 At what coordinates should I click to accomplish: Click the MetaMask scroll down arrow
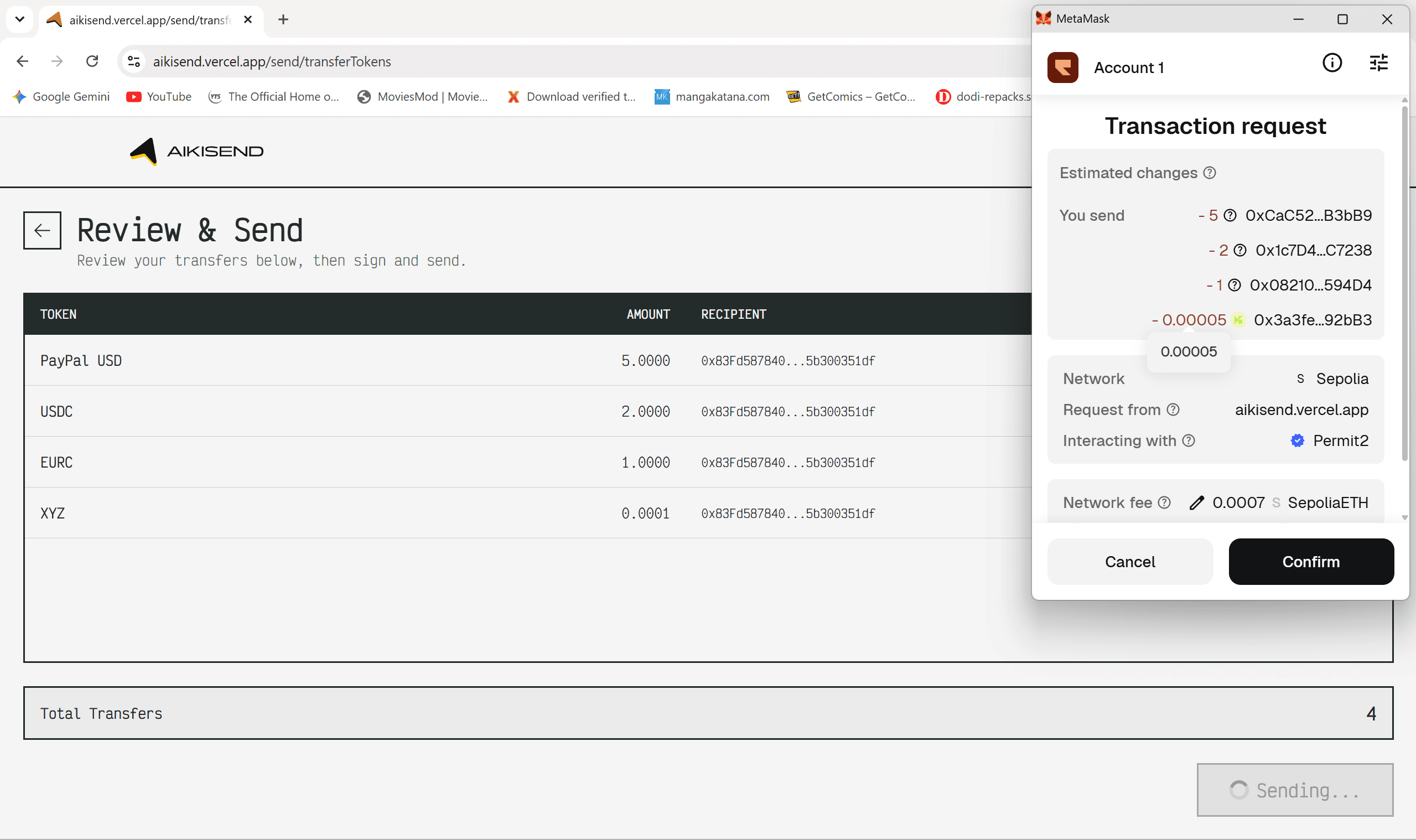(x=1405, y=517)
